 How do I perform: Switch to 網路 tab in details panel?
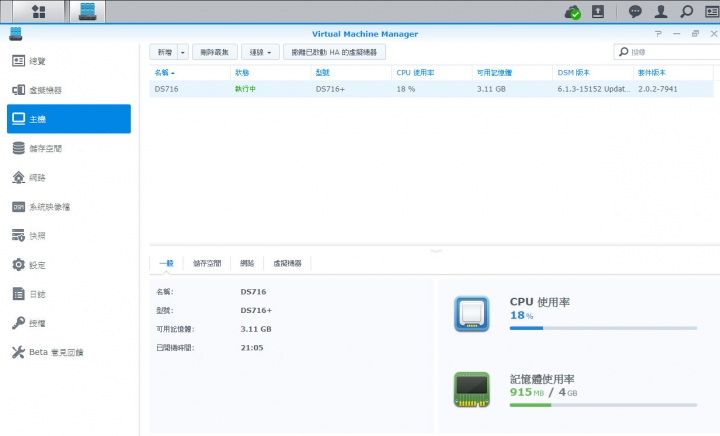click(247, 263)
